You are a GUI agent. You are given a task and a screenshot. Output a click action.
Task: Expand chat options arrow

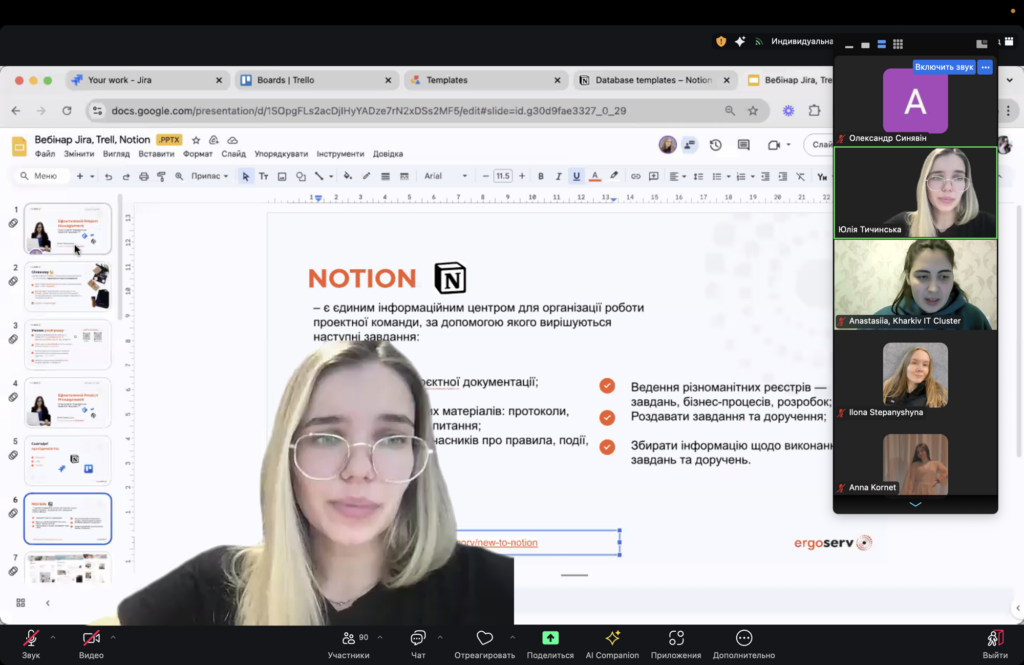[x=440, y=637]
